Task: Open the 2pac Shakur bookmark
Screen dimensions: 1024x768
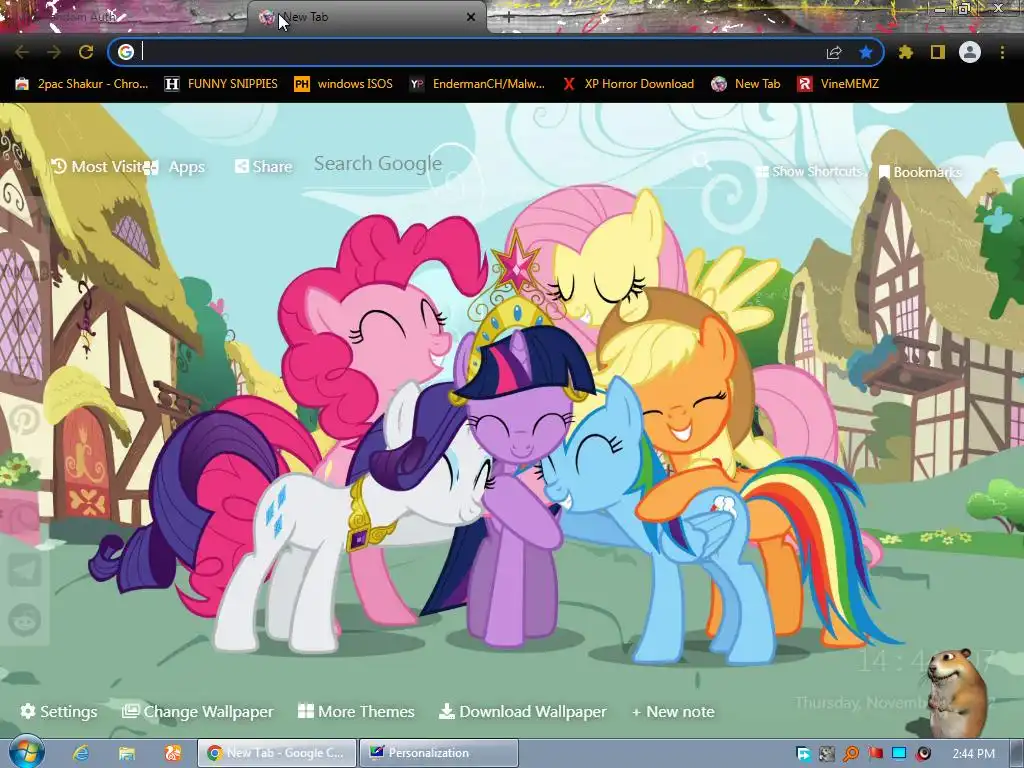Action: (x=82, y=84)
